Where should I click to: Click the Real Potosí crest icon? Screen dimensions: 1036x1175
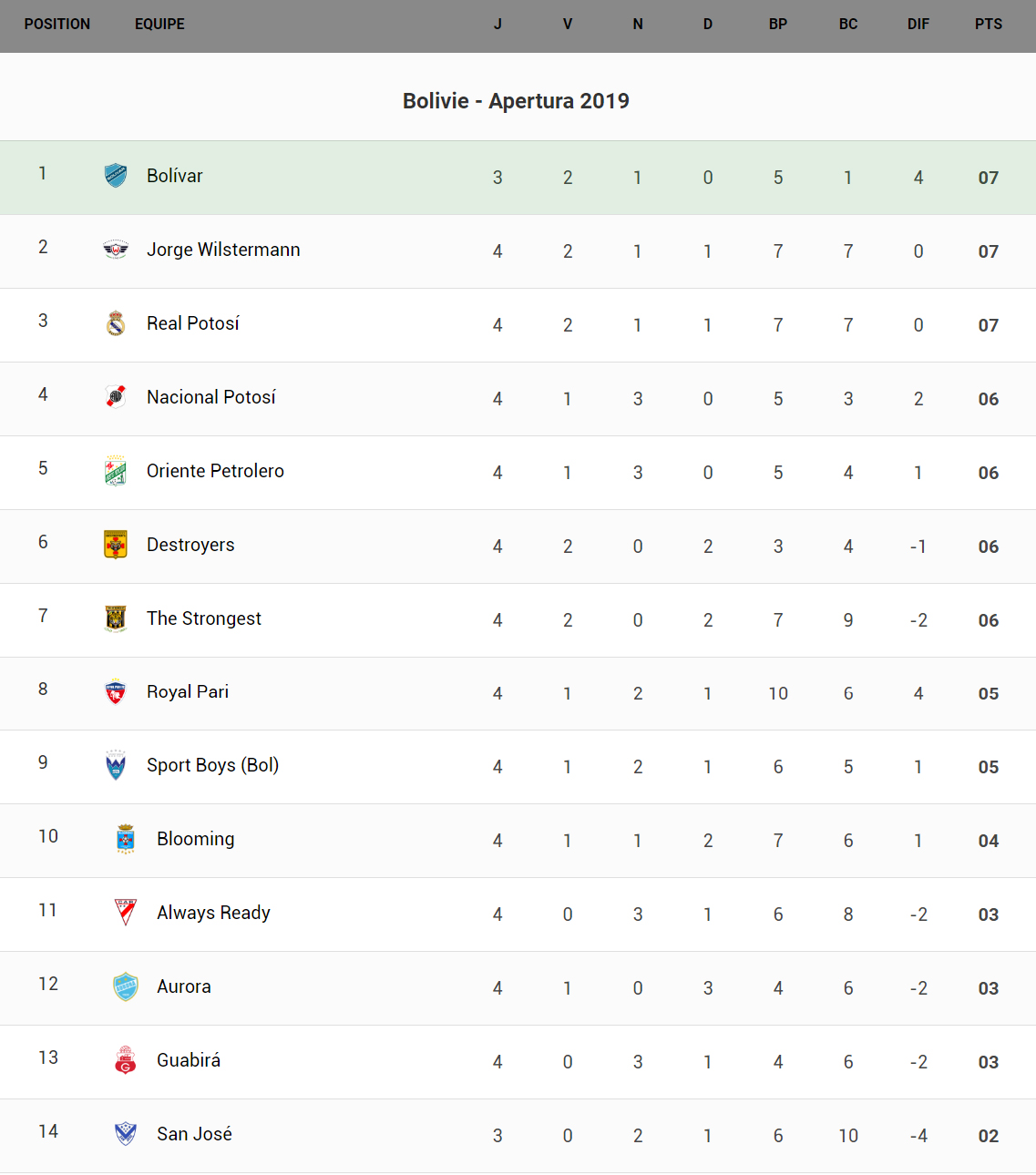coord(116,323)
